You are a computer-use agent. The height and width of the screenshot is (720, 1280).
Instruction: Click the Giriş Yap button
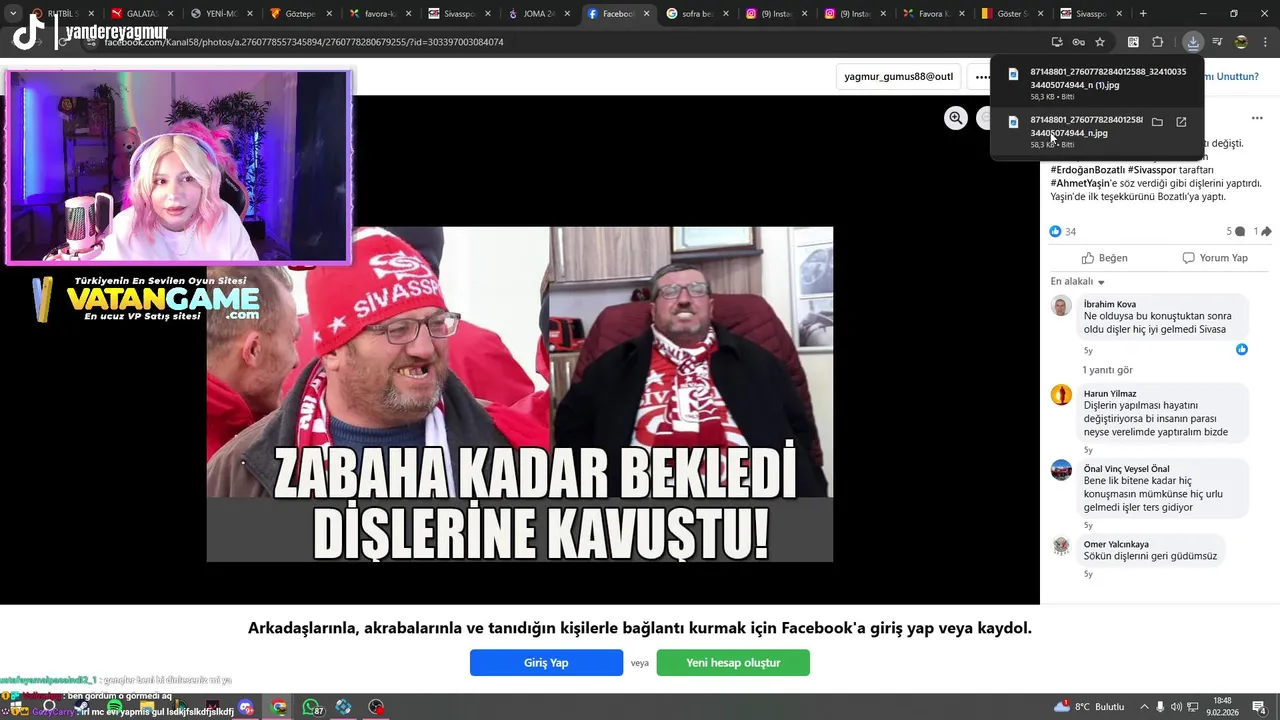click(x=546, y=663)
